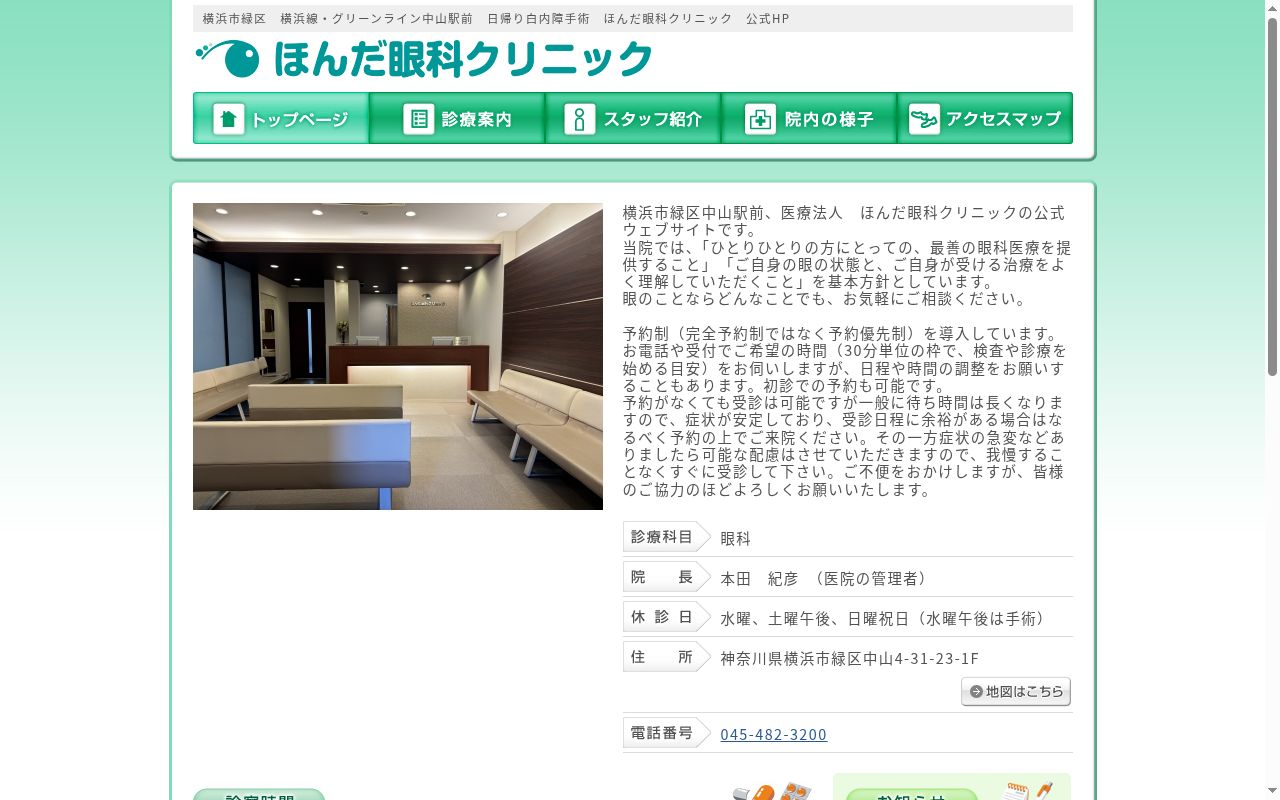Open the map via 地図はこちら button

(1016, 692)
